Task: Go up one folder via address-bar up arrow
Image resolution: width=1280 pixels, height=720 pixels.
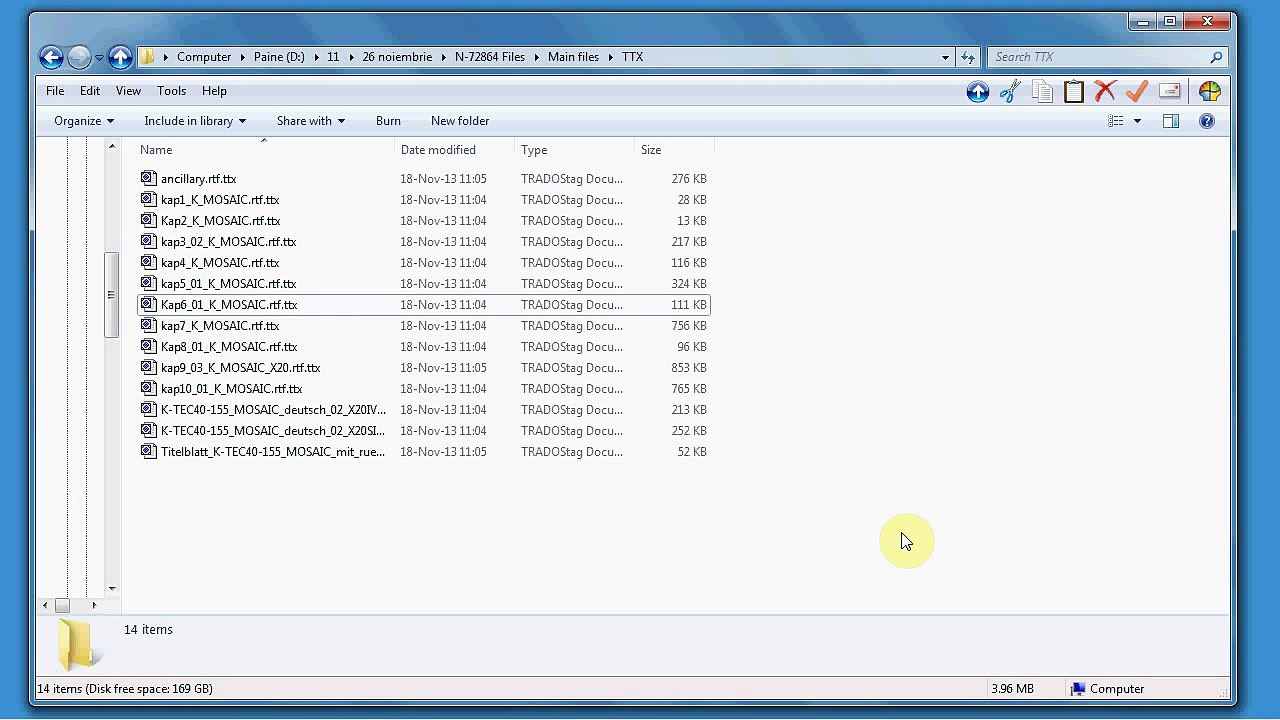Action: coord(120,57)
